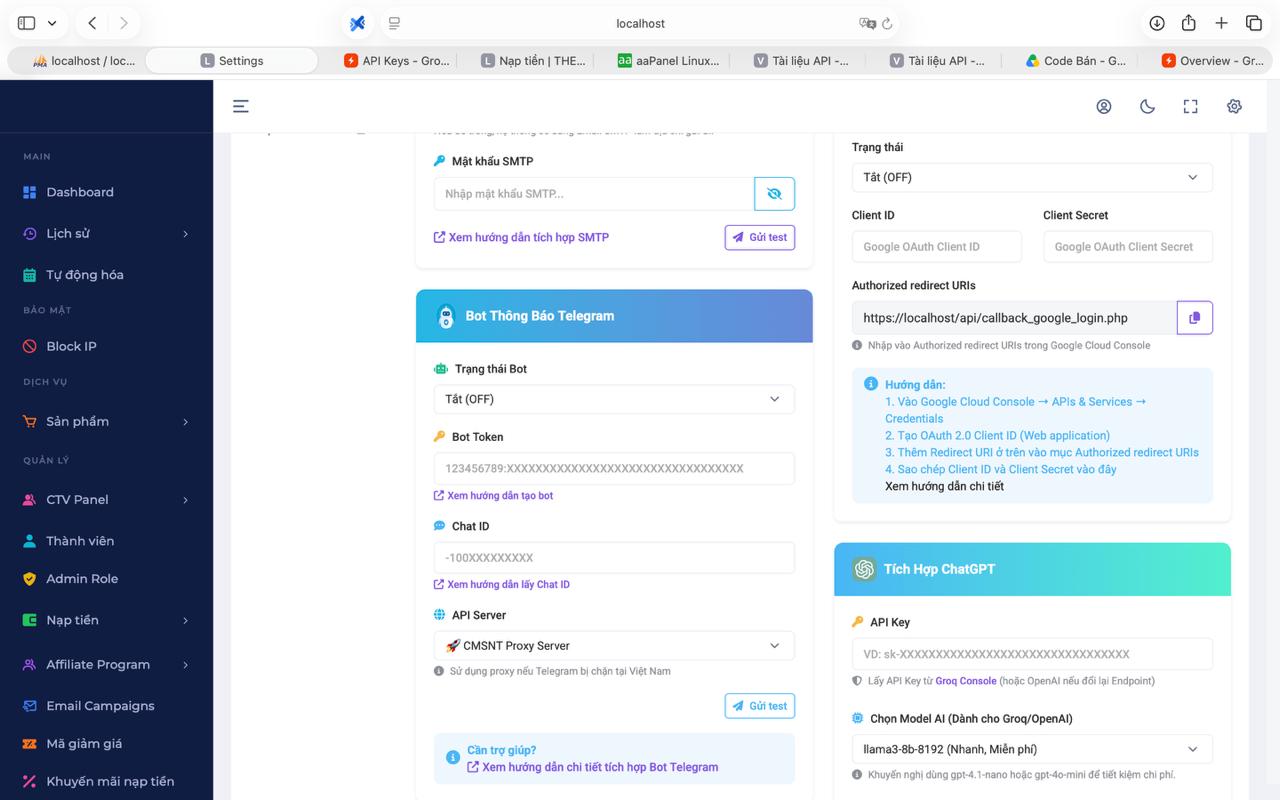Click the Email Campaigns envelope icon

[x=29, y=706]
